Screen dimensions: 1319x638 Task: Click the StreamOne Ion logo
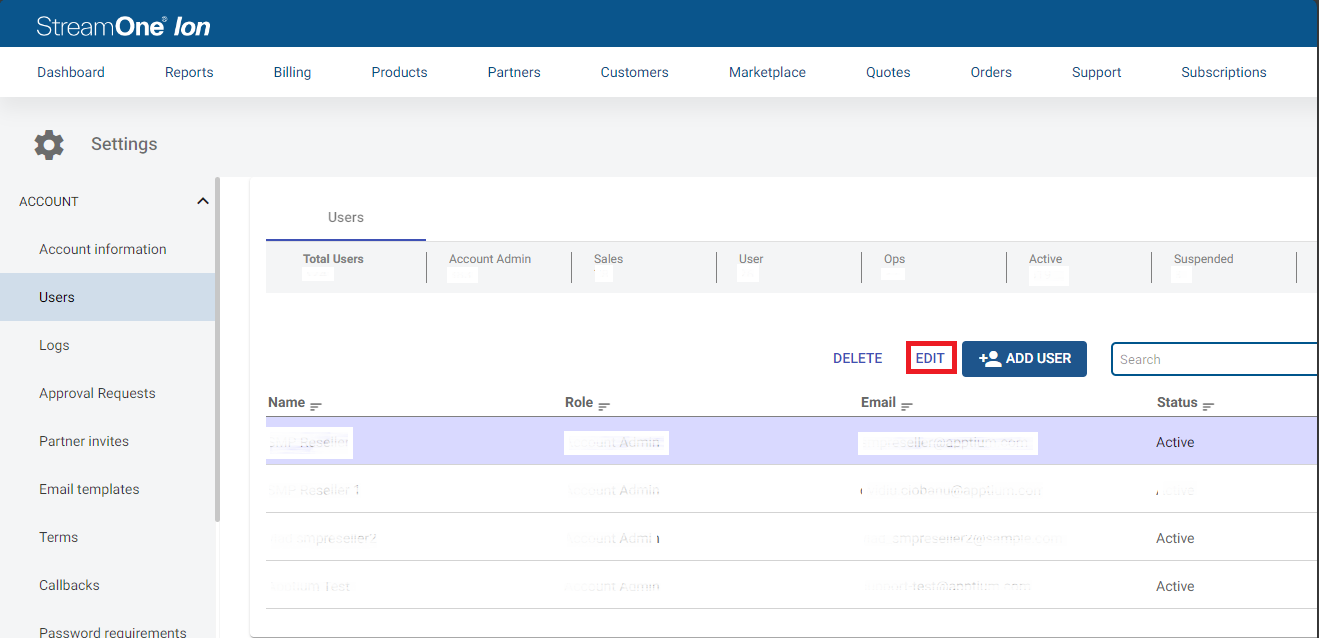coord(124,26)
